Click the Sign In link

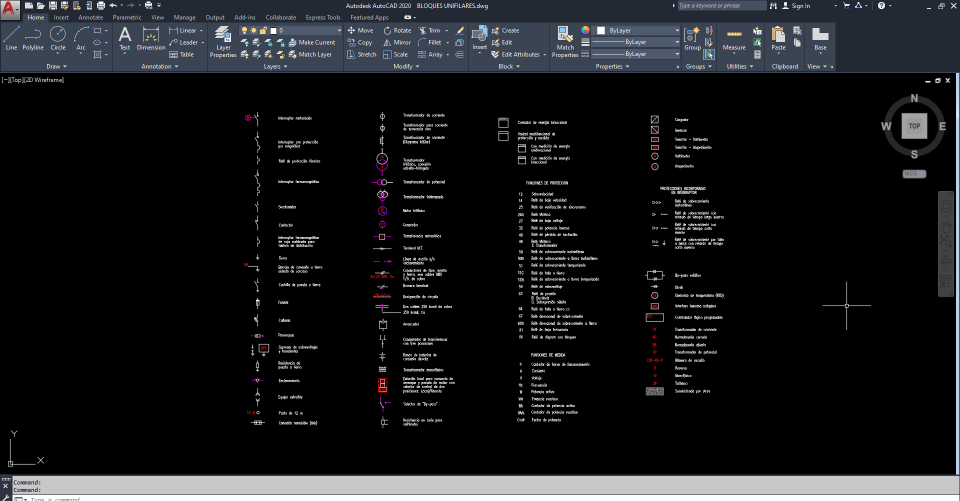(800, 6)
